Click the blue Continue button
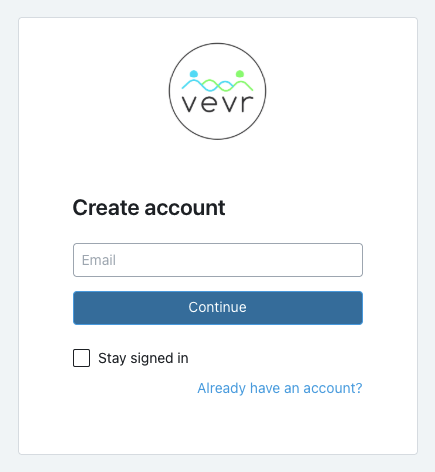This screenshot has height=472, width=435. tap(218, 308)
